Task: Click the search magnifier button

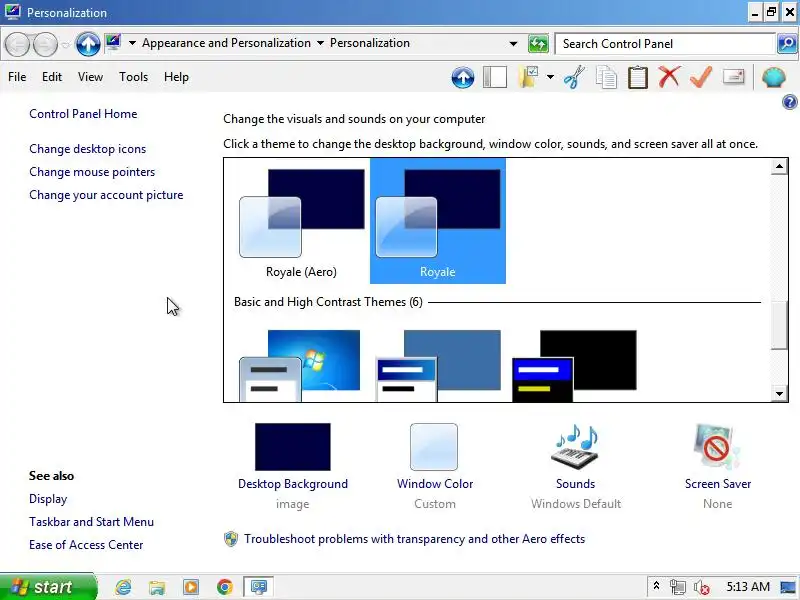Action: (787, 44)
